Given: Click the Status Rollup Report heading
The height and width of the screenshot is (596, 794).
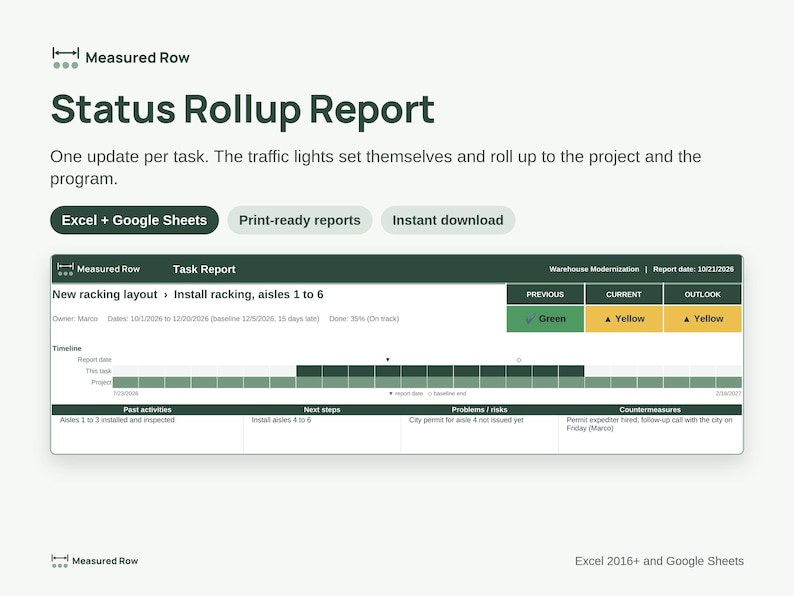Looking at the screenshot, I should point(243,109).
